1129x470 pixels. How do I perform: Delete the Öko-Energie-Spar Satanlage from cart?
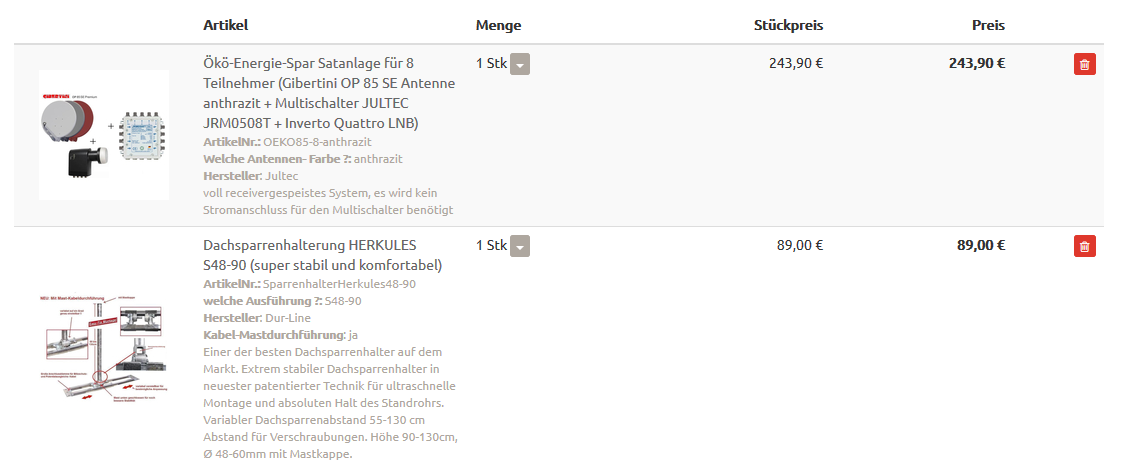coord(1084,64)
